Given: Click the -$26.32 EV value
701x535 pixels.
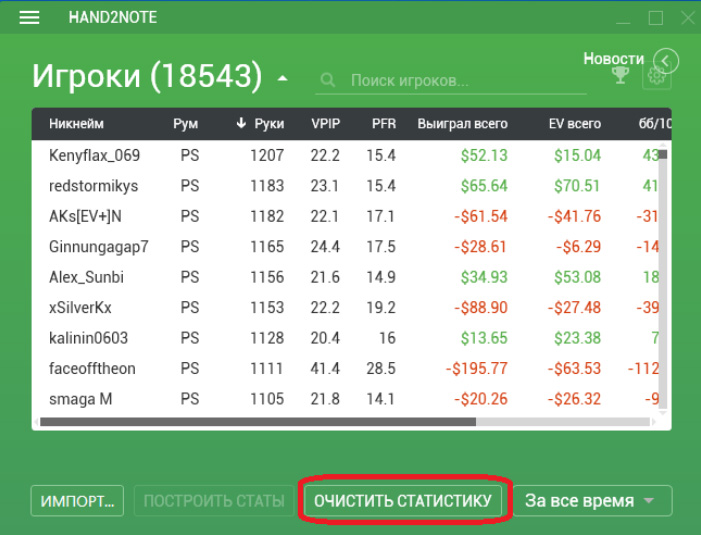Looking at the screenshot, I should 574,399.
